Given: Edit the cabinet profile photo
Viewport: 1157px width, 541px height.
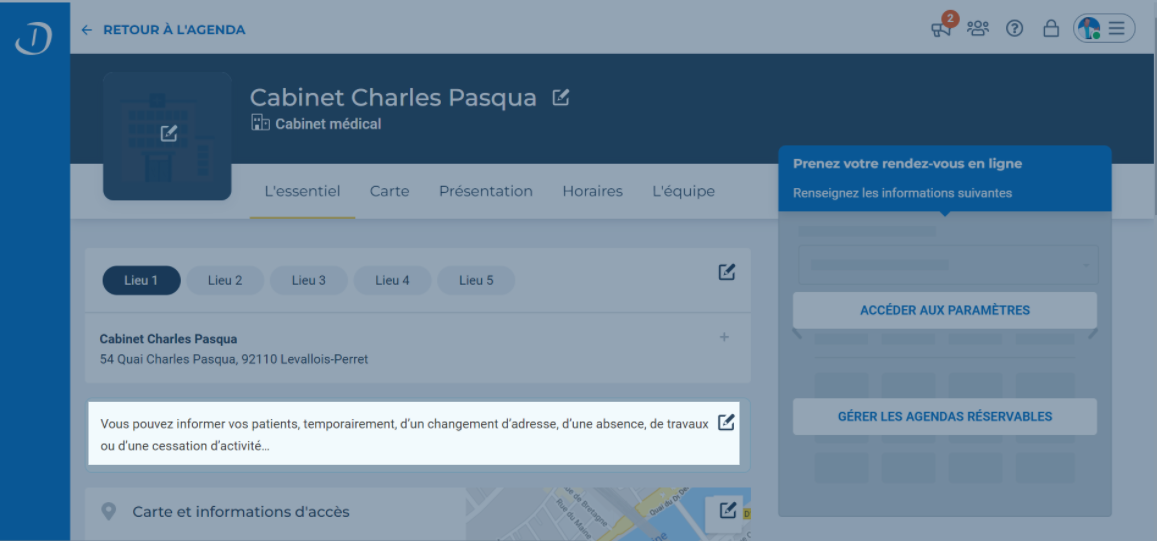Looking at the screenshot, I should click(168, 133).
